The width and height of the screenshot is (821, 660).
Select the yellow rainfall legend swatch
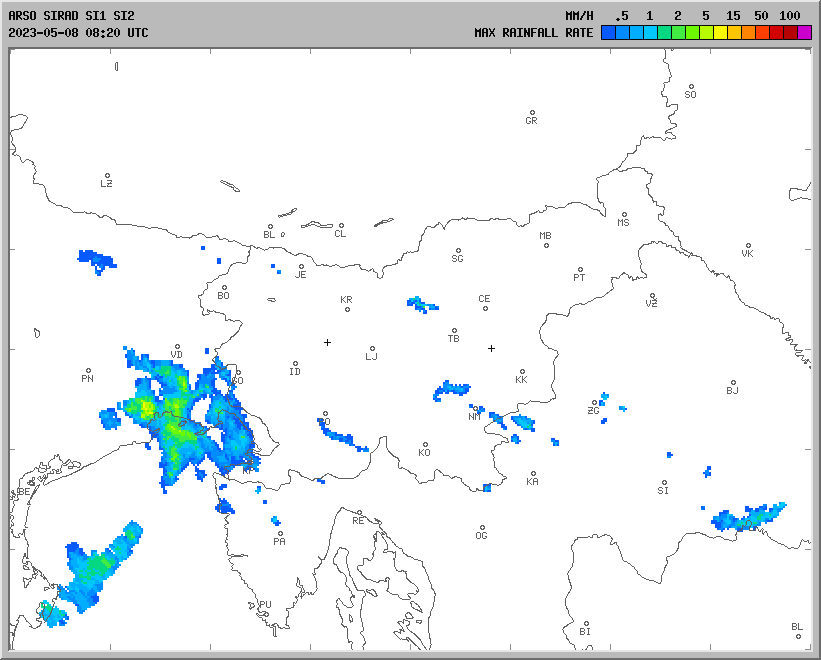(720, 33)
